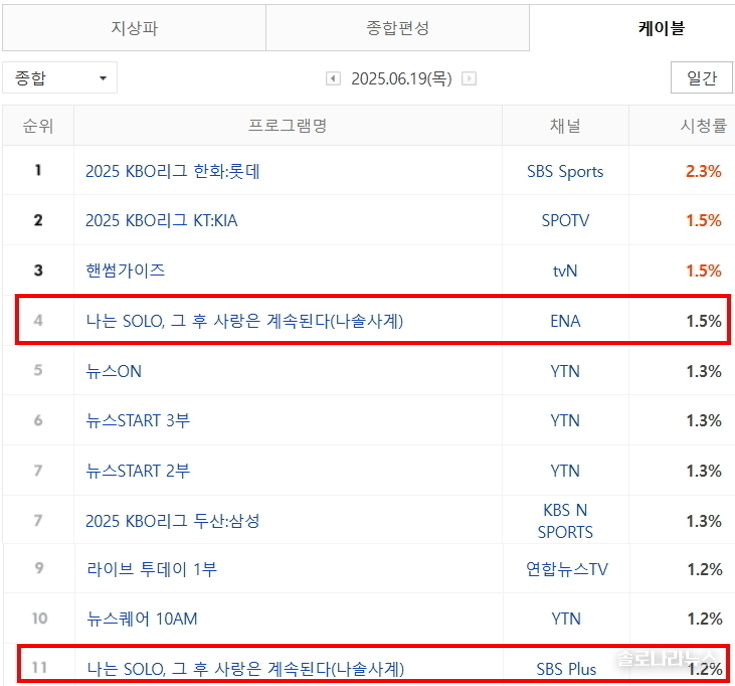
Task: Click rank number 2
Action: [38, 220]
